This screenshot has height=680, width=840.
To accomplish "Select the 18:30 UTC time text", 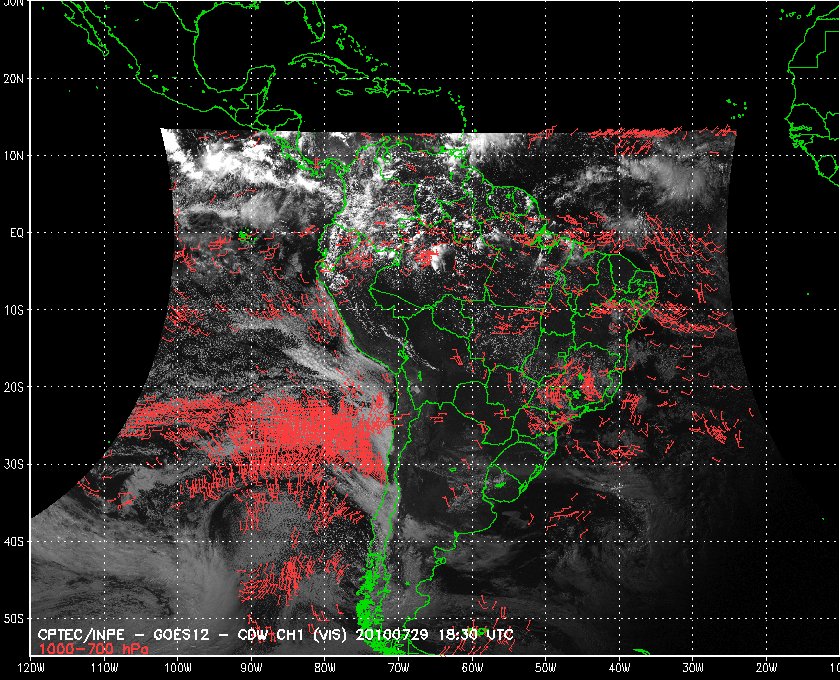I will 476,635.
